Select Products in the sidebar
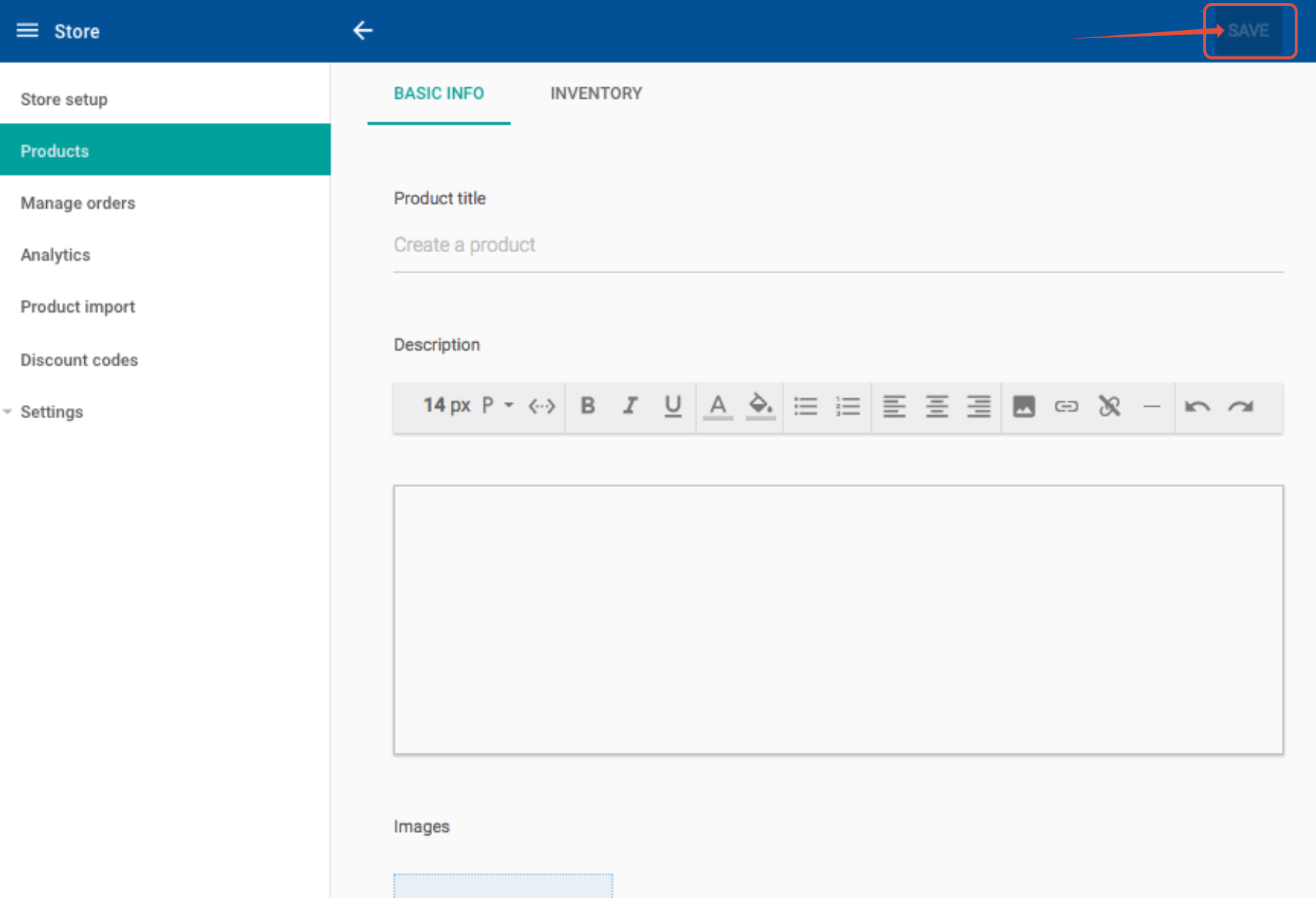Screen dimensions: 1316x898 point(165,150)
